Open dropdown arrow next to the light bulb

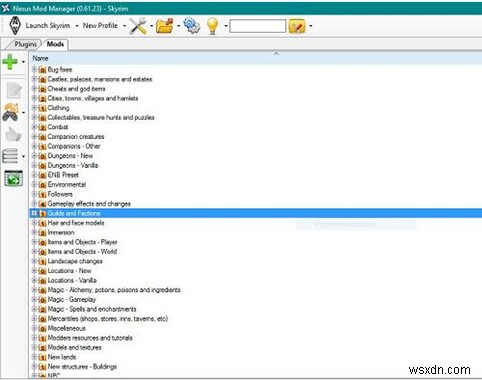(226, 26)
